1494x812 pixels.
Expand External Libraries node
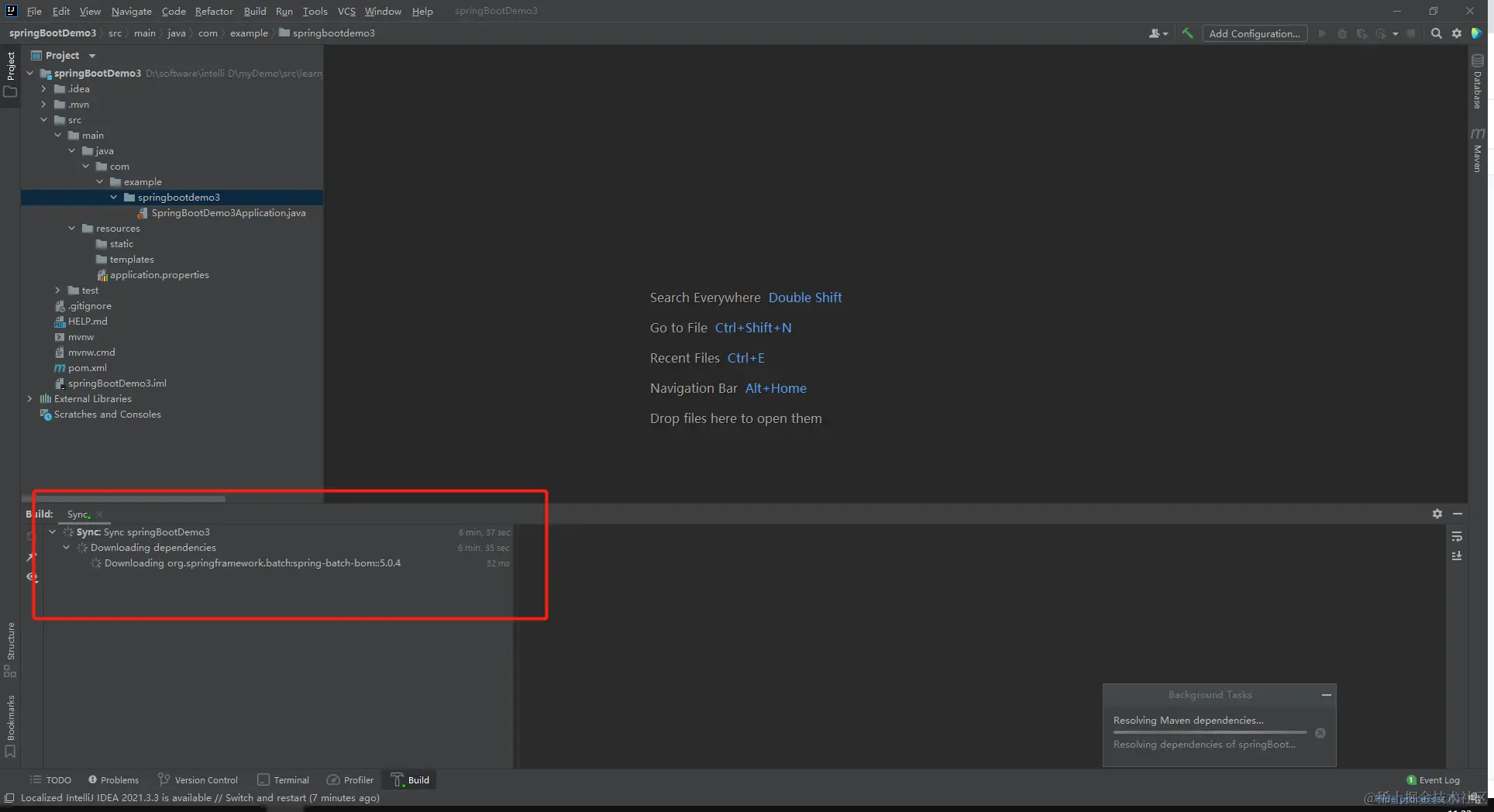tap(29, 399)
